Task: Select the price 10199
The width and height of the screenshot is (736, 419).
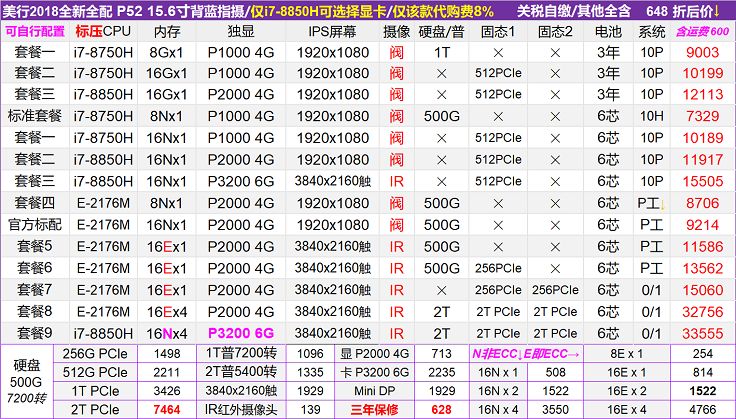Action: [x=703, y=73]
